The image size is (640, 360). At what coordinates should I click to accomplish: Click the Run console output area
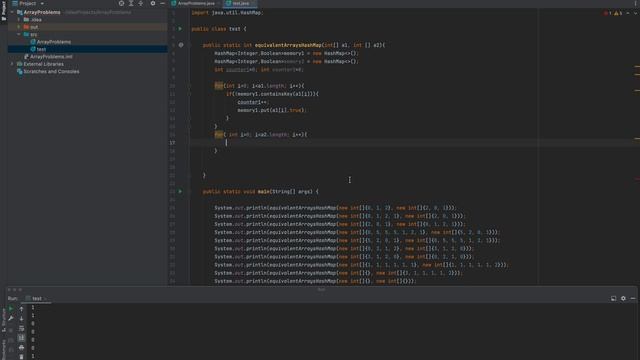click(x=331, y=331)
